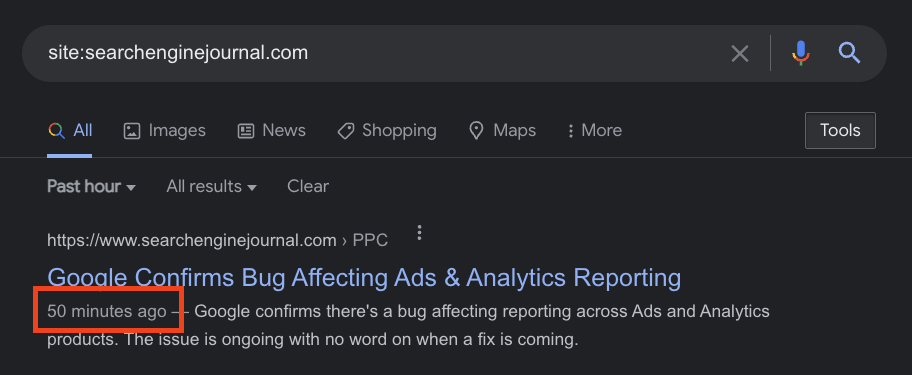Expand the Past hour time filter

coord(91,187)
